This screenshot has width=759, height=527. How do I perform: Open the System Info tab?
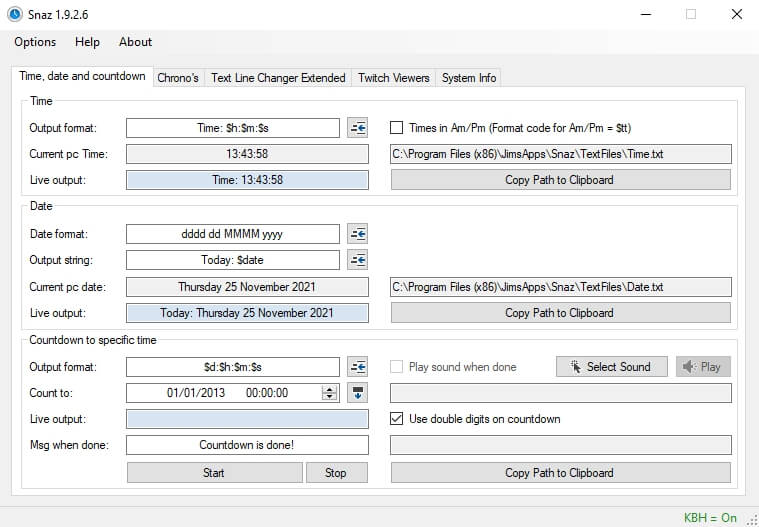[x=469, y=78]
